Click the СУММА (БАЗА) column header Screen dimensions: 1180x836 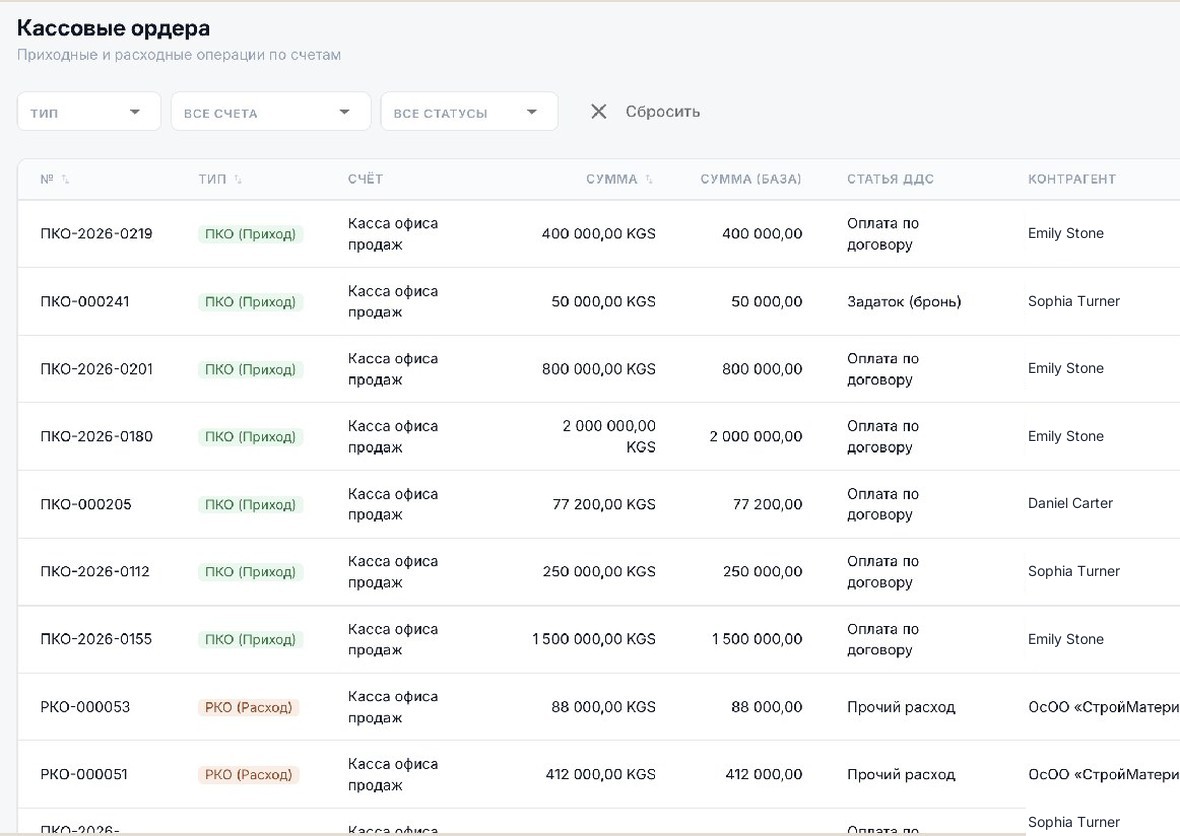click(x=751, y=179)
